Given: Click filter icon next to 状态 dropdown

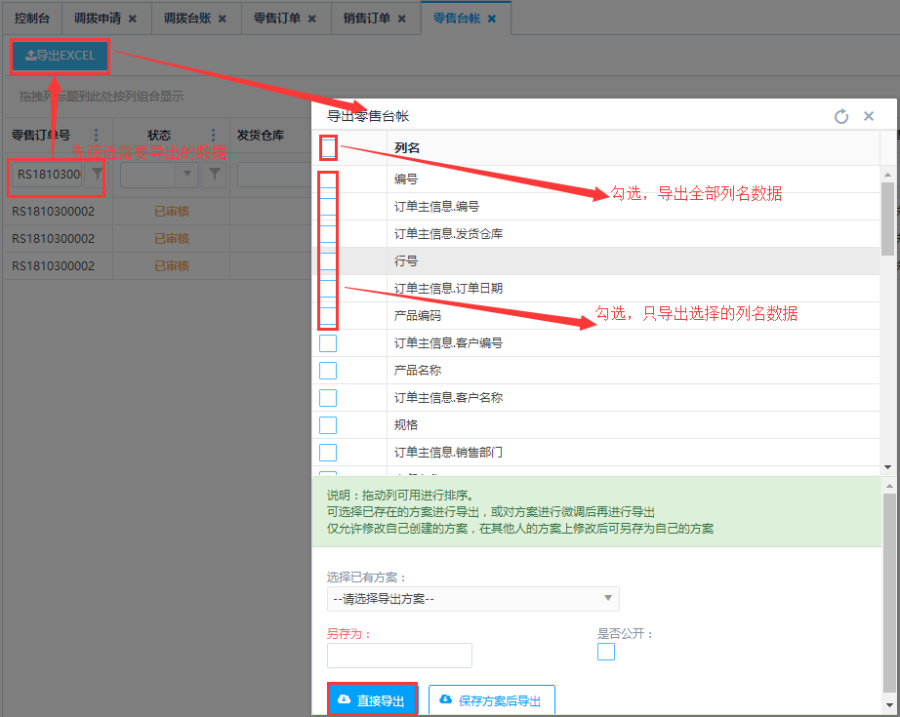Looking at the screenshot, I should [x=215, y=174].
